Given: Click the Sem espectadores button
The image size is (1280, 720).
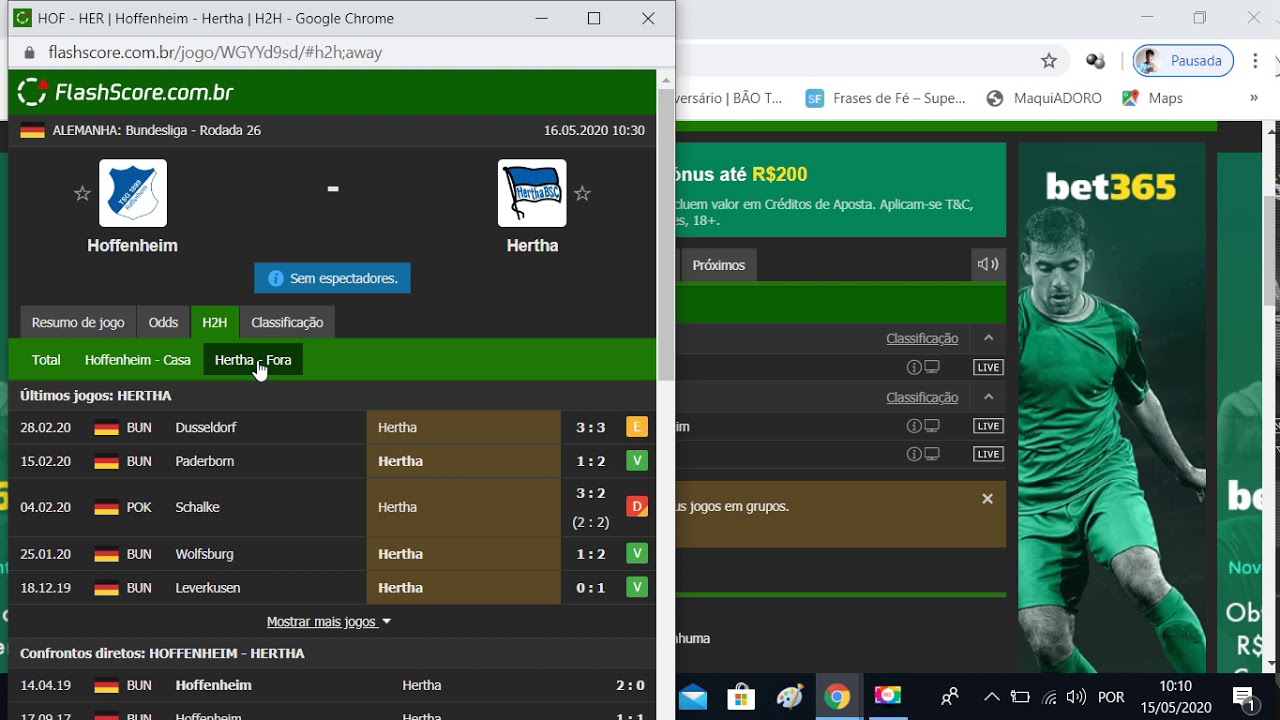Looking at the screenshot, I should click(332, 278).
